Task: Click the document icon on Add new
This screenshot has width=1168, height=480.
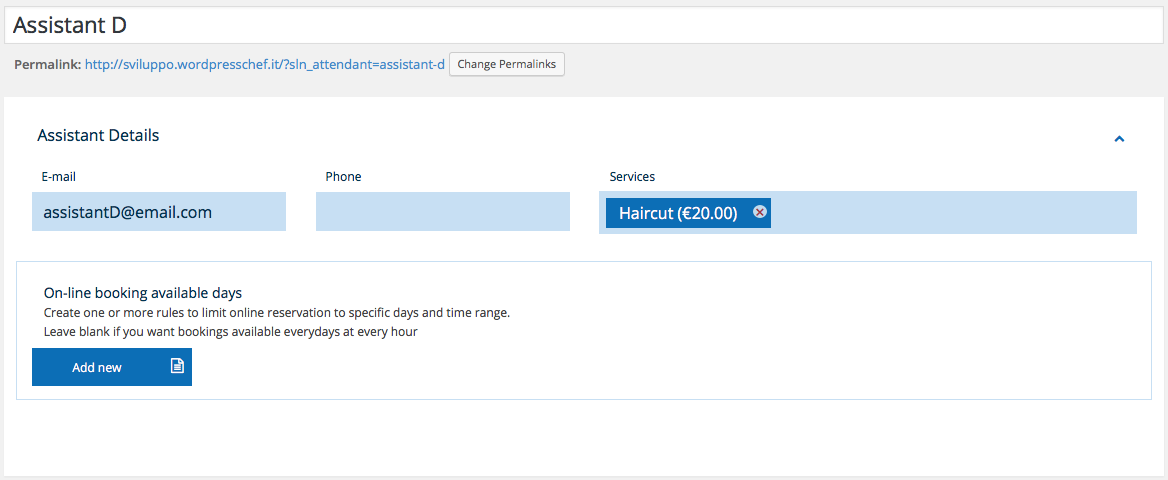Action: click(177, 367)
